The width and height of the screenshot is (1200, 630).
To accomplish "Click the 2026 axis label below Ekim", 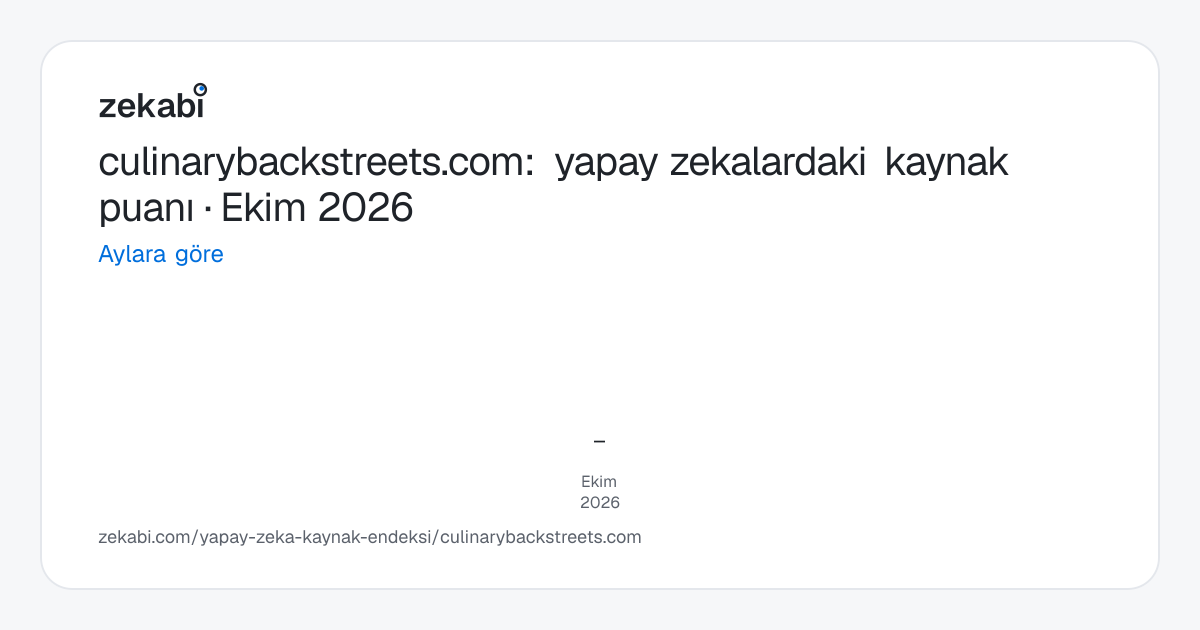I will (600, 502).
